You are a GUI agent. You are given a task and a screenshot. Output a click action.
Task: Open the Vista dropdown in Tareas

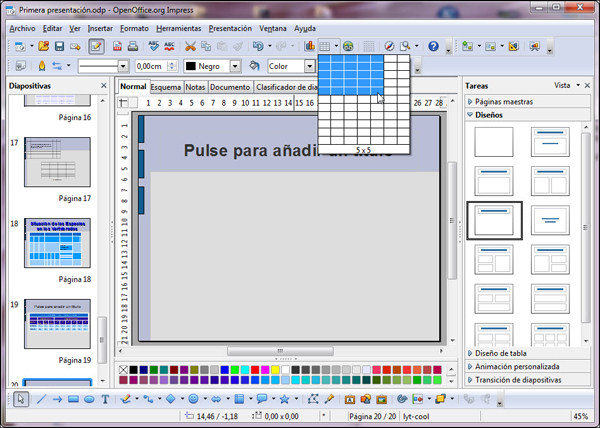point(567,85)
